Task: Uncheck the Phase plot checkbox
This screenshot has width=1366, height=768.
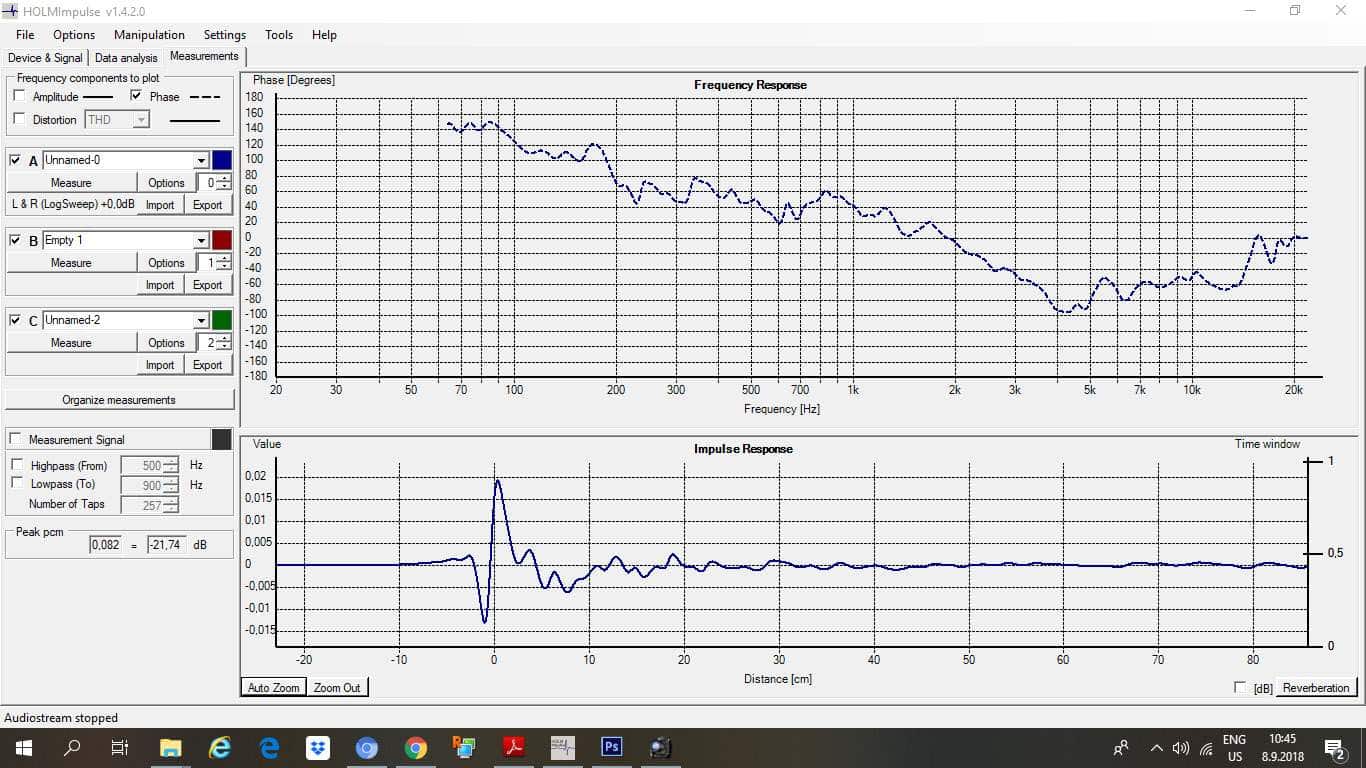Action: click(137, 96)
